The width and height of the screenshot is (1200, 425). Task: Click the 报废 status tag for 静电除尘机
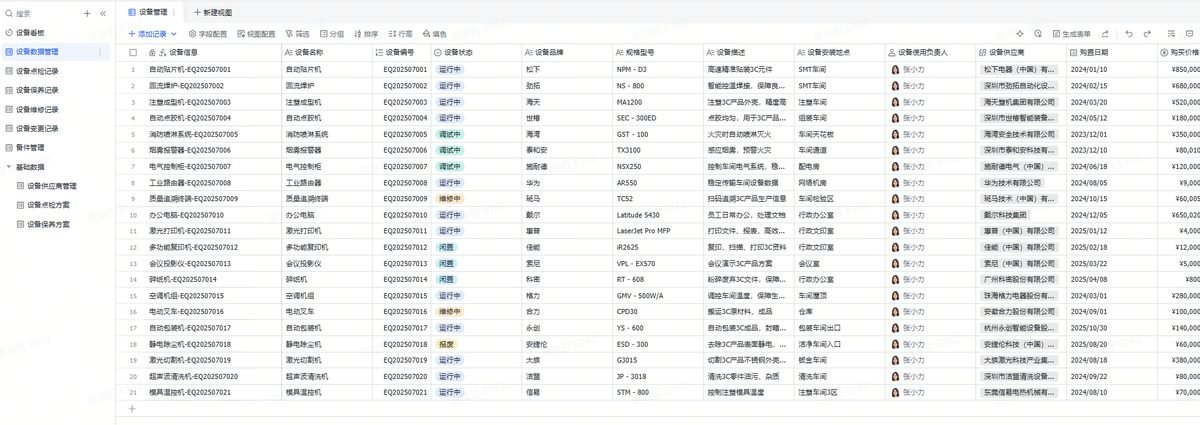pos(446,343)
